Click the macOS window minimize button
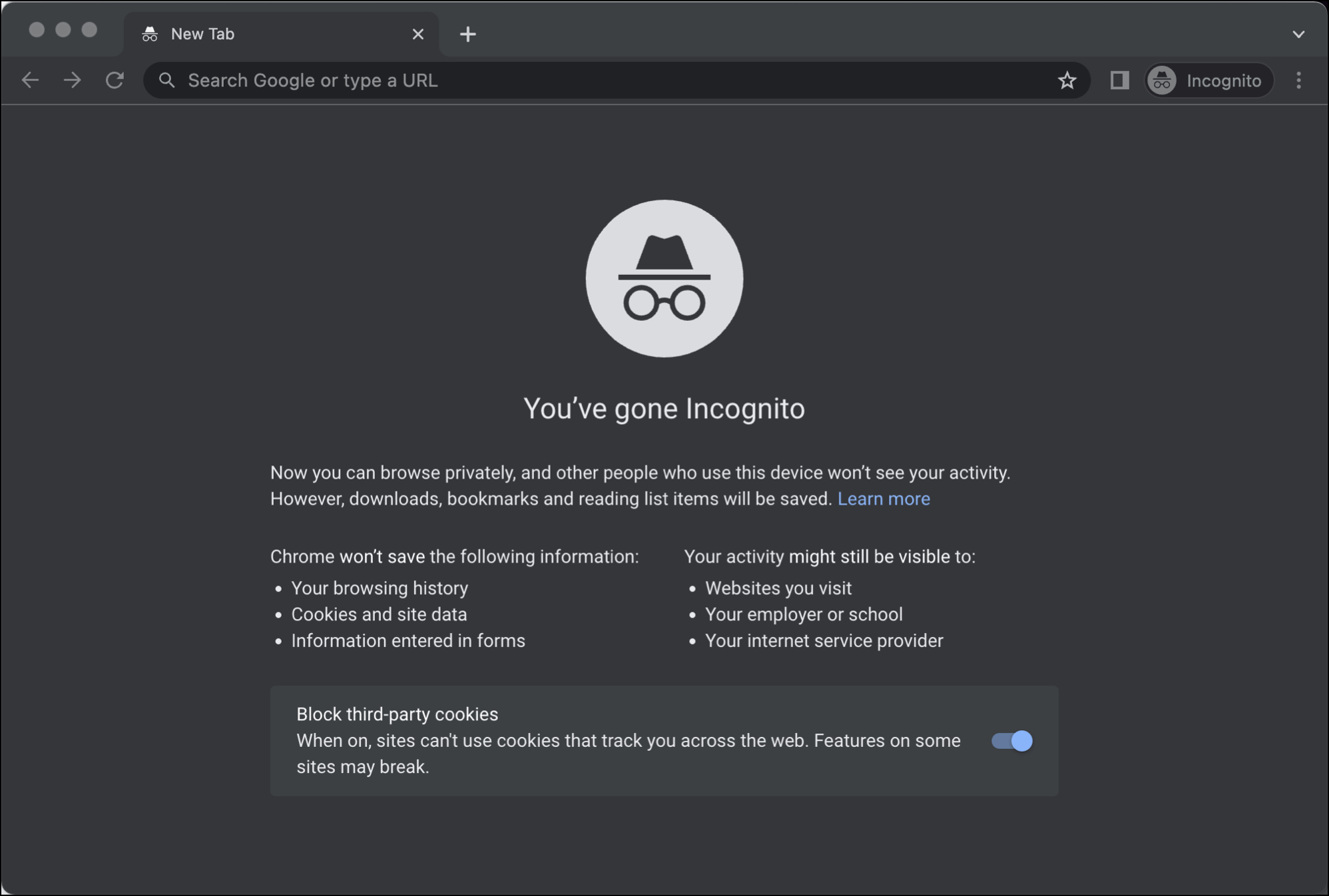Image resolution: width=1329 pixels, height=896 pixels. pyautogui.click(x=63, y=30)
